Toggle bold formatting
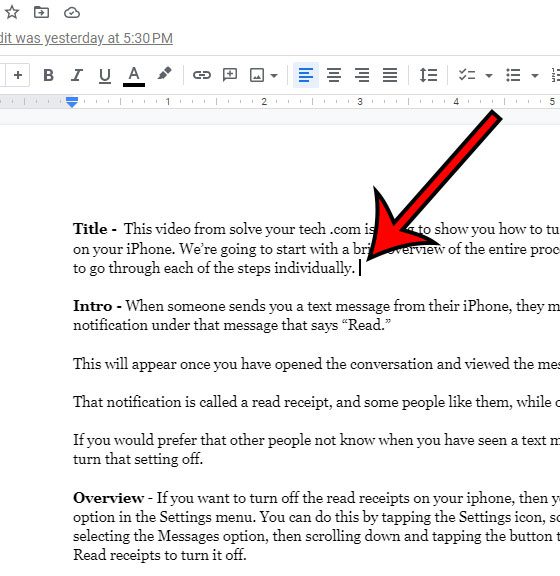The image size is (560, 576). click(x=48, y=75)
